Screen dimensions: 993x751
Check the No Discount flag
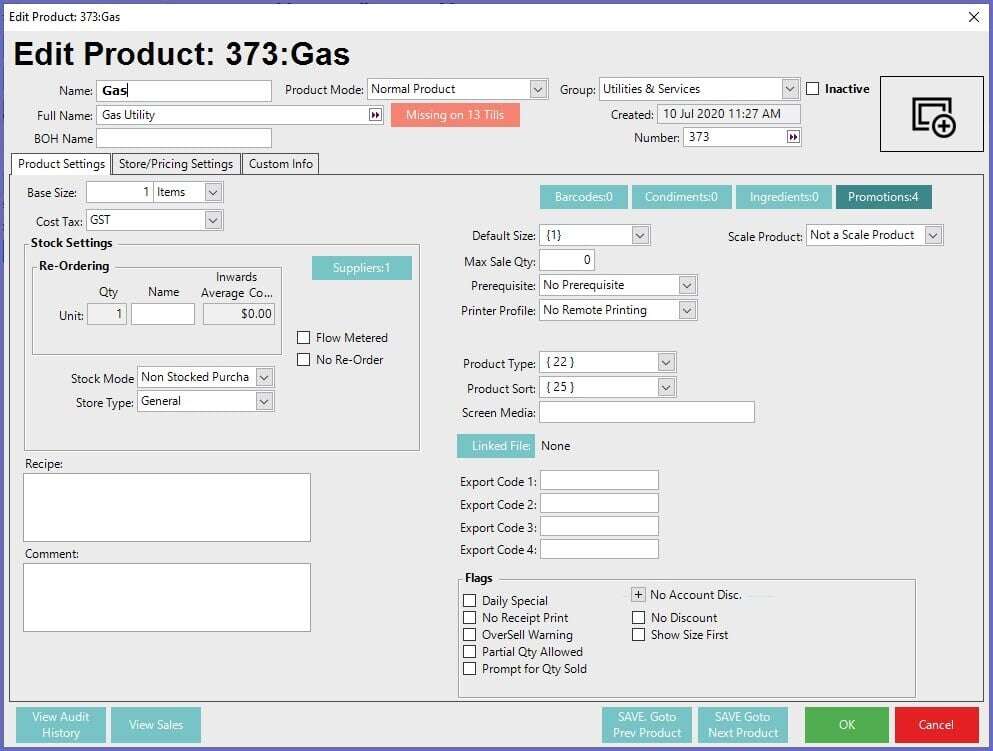(x=639, y=618)
